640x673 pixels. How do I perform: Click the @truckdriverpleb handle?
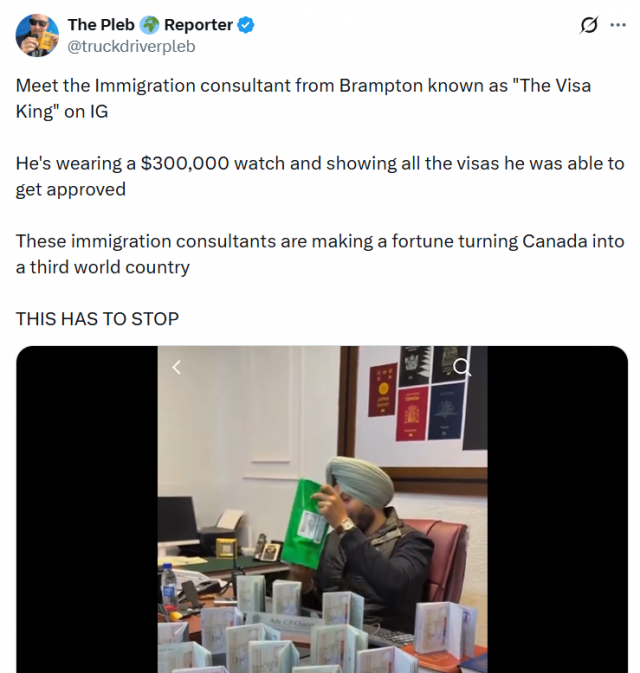click(x=131, y=46)
